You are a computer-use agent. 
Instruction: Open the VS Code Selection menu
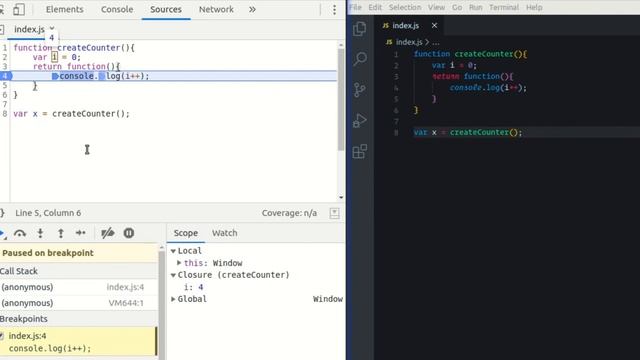click(405, 7)
